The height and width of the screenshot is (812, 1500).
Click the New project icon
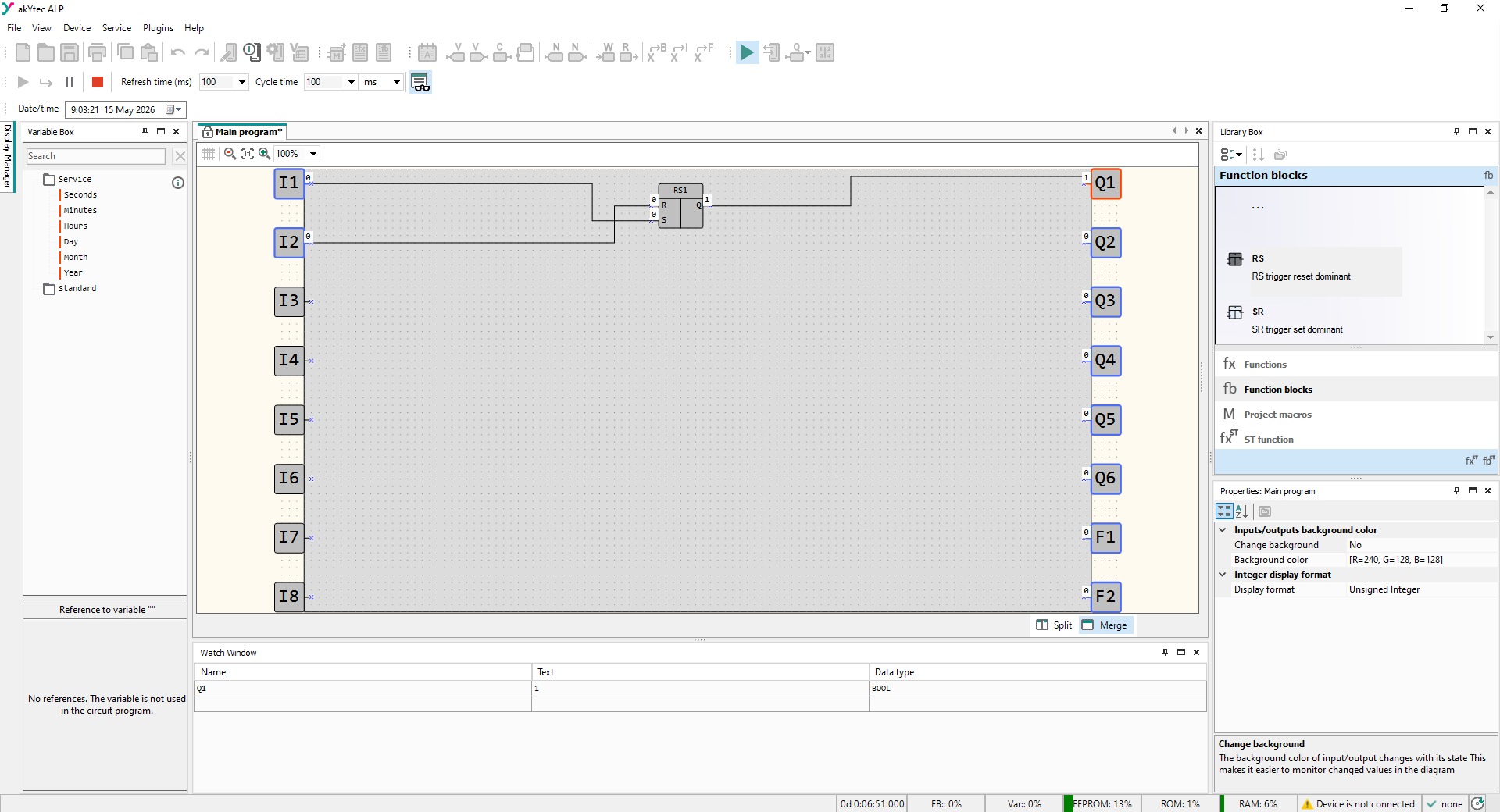pyautogui.click(x=23, y=52)
